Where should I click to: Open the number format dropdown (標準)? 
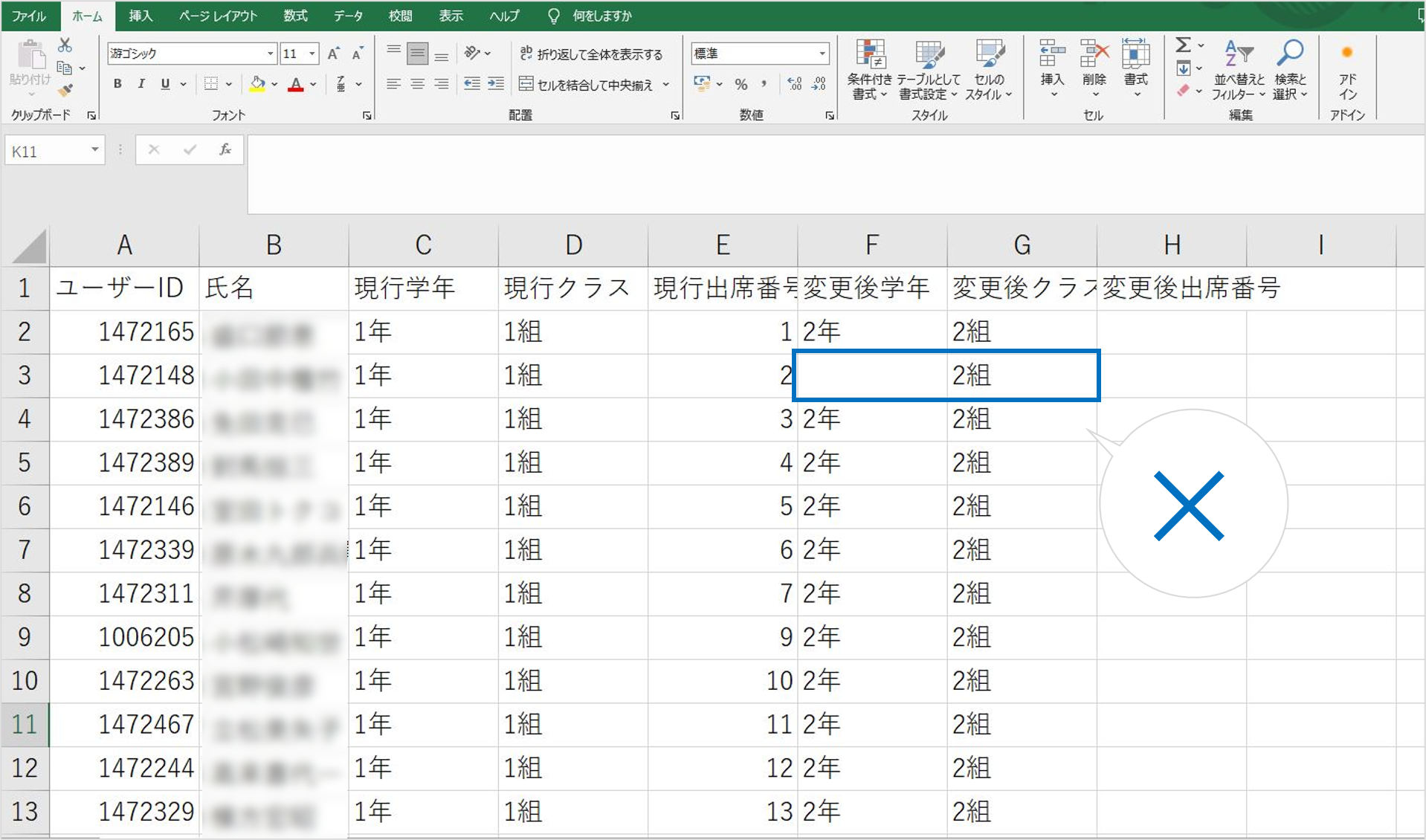click(822, 54)
